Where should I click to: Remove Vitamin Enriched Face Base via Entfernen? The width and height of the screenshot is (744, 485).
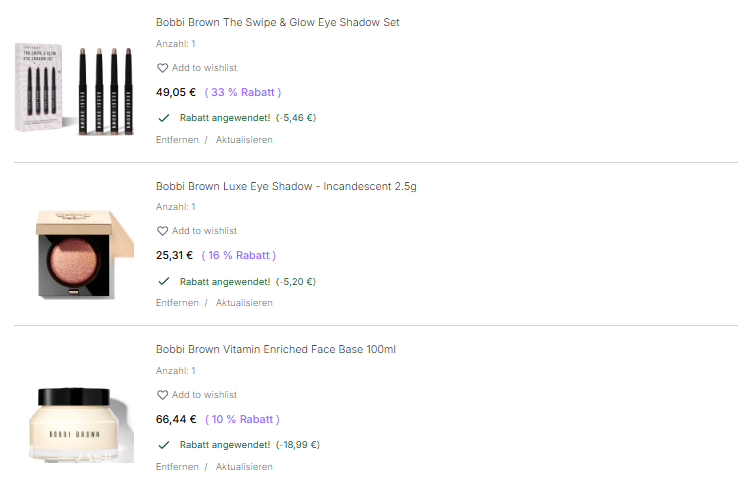pos(177,467)
